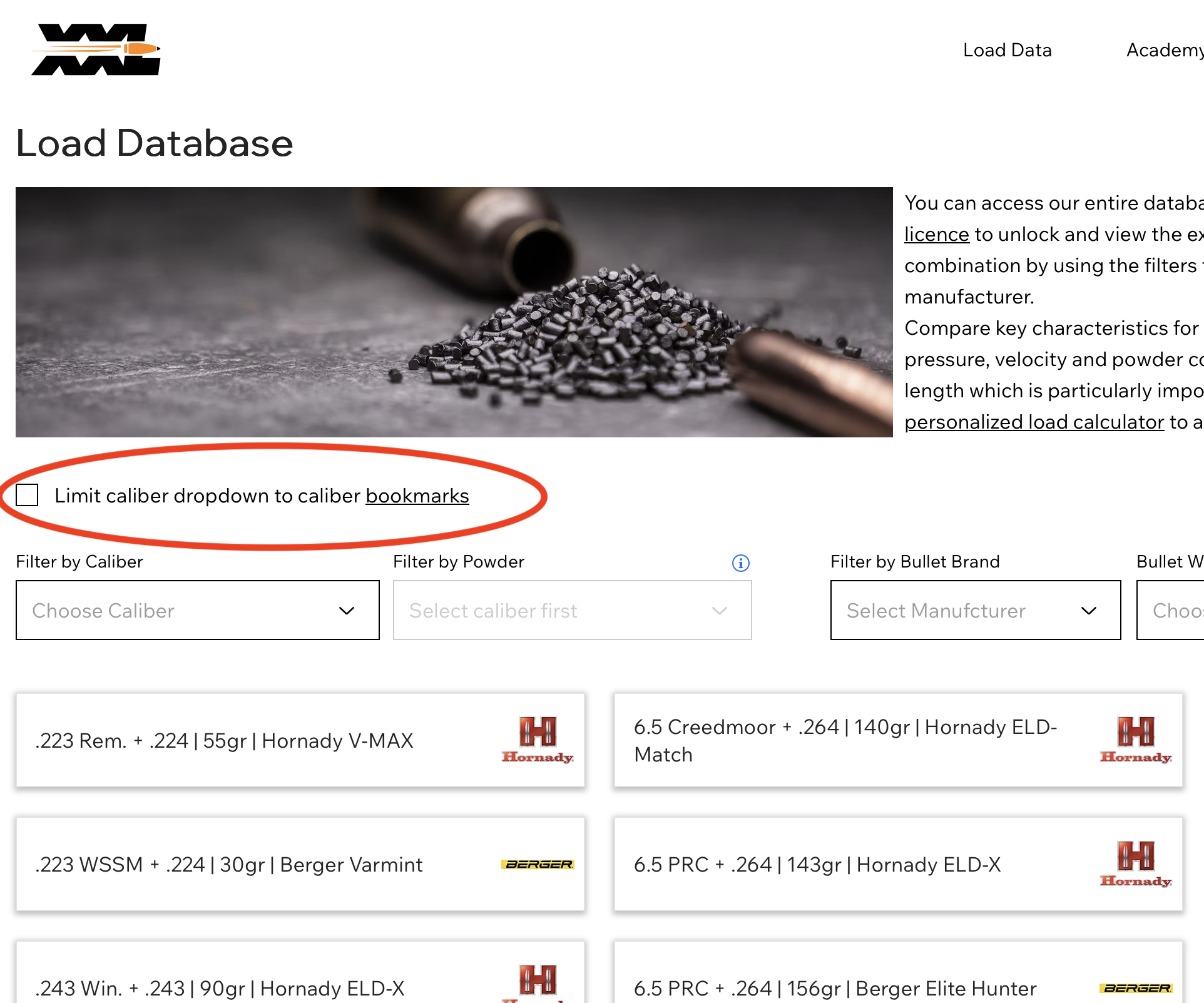The width and height of the screenshot is (1204, 1003).
Task: Open the Filter by Powder dropdown
Action: coord(571,610)
